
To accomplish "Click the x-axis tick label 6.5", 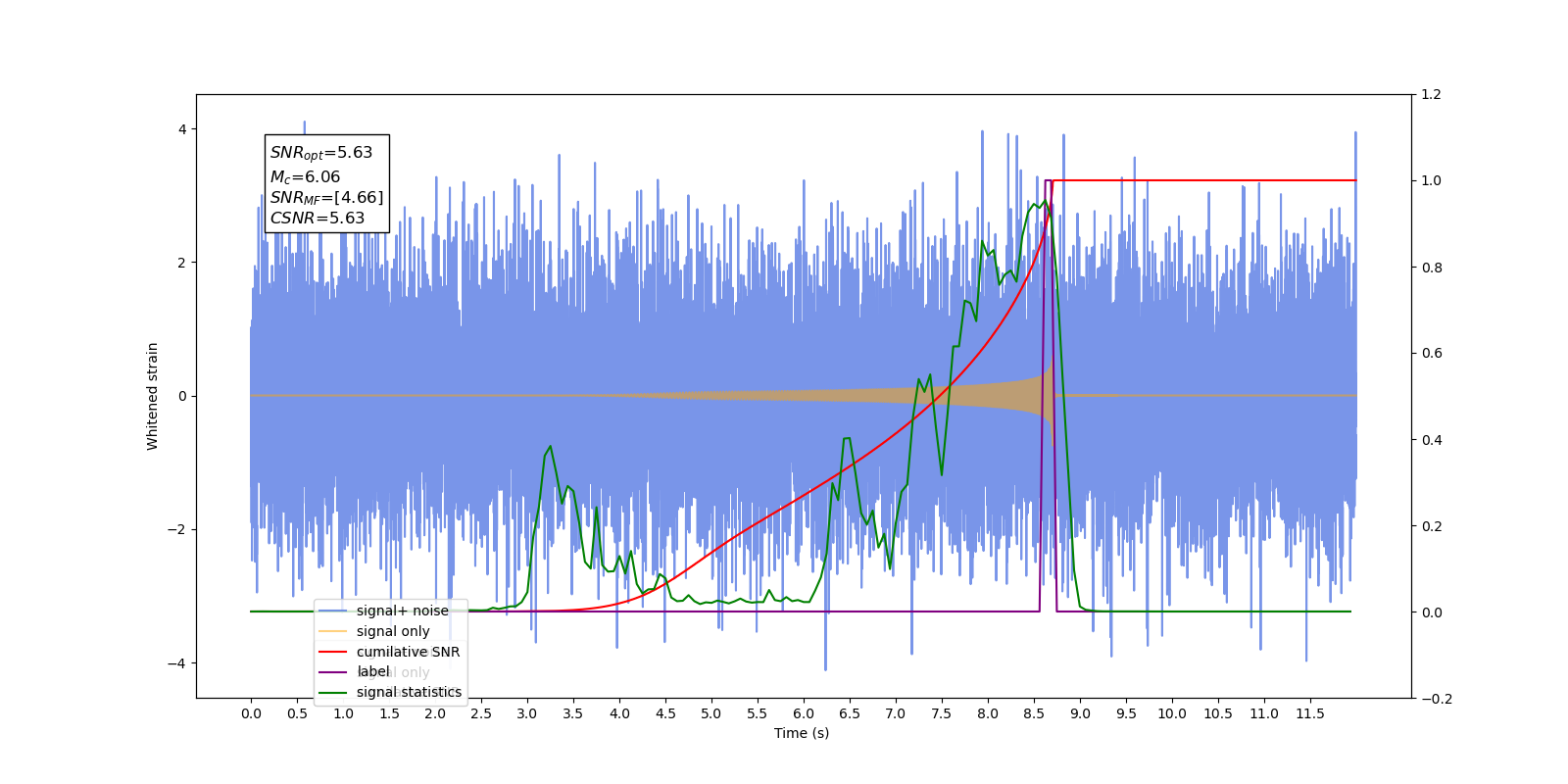I will pyautogui.click(x=850, y=713).
